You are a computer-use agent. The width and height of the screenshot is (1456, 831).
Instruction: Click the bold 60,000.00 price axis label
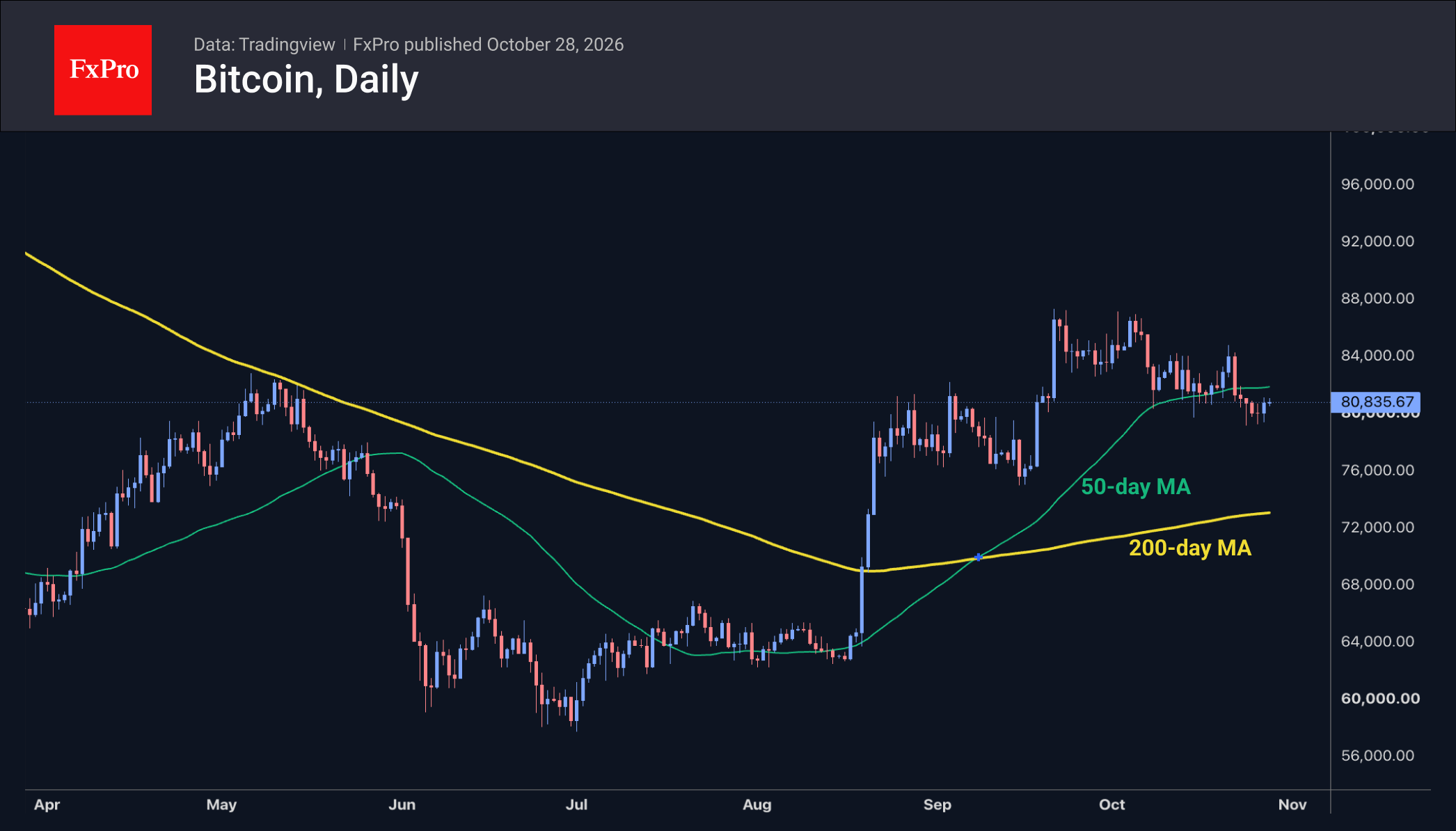1380,699
